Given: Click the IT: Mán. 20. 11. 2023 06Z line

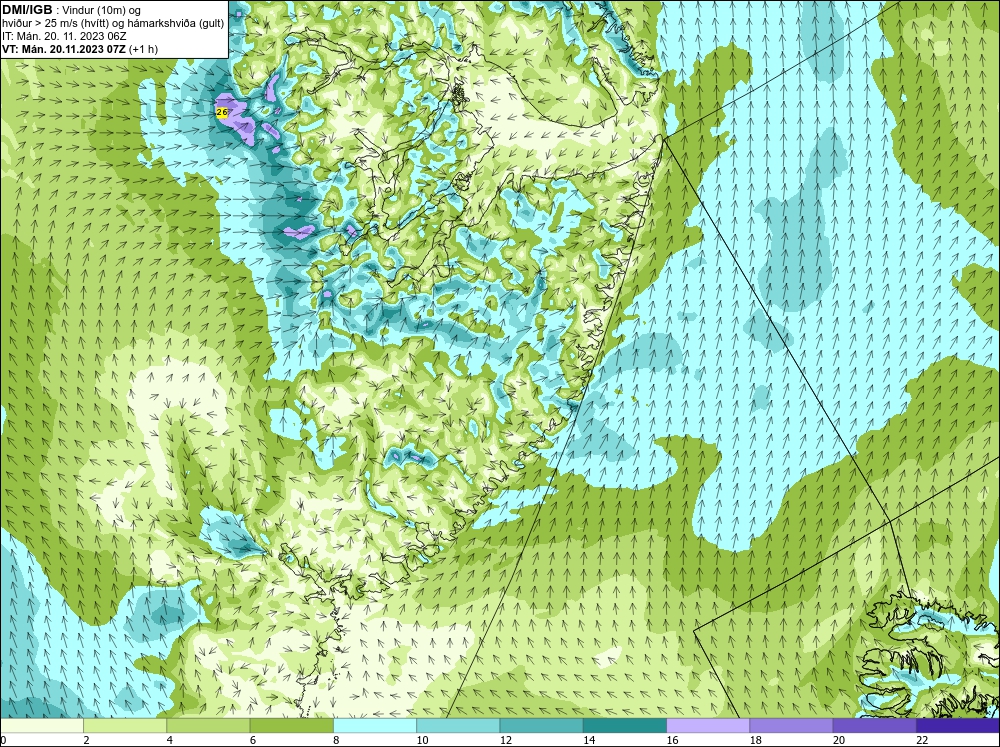Looking at the screenshot, I should pyautogui.click(x=64, y=36).
